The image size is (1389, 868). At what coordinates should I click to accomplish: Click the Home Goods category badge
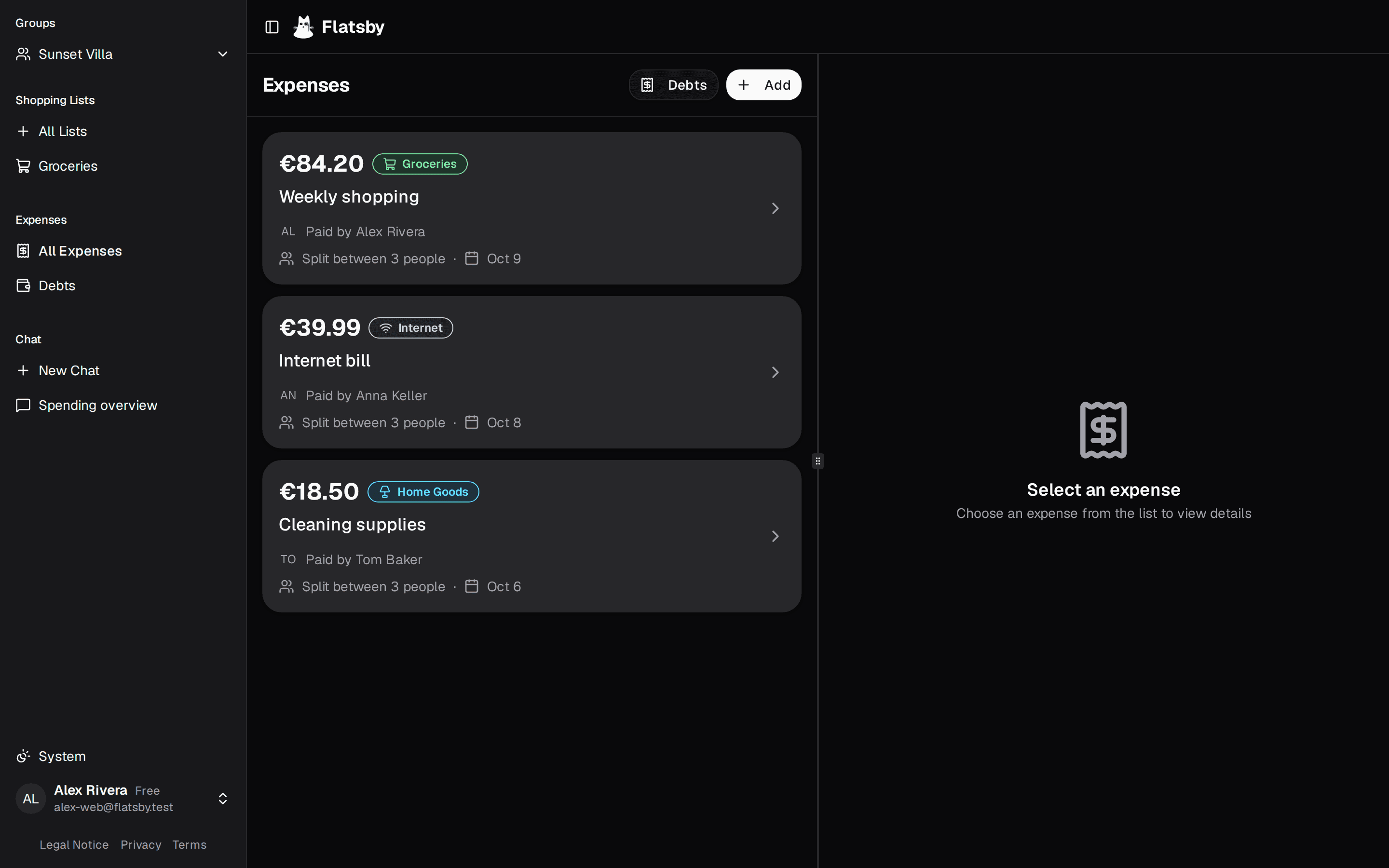click(x=423, y=491)
